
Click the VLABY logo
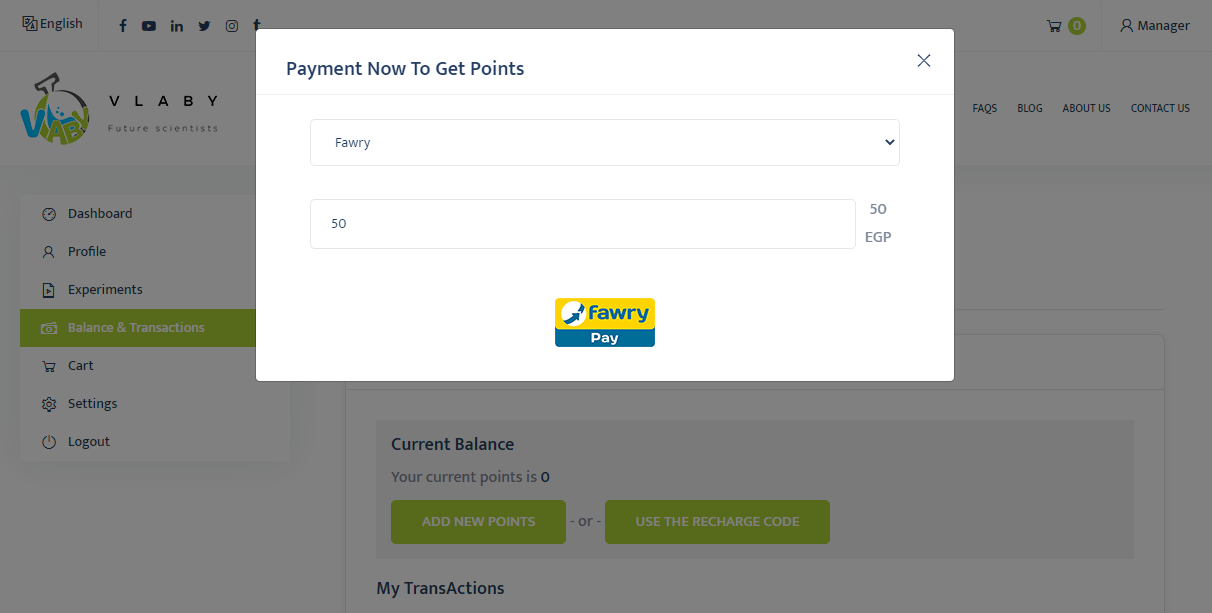(x=119, y=108)
